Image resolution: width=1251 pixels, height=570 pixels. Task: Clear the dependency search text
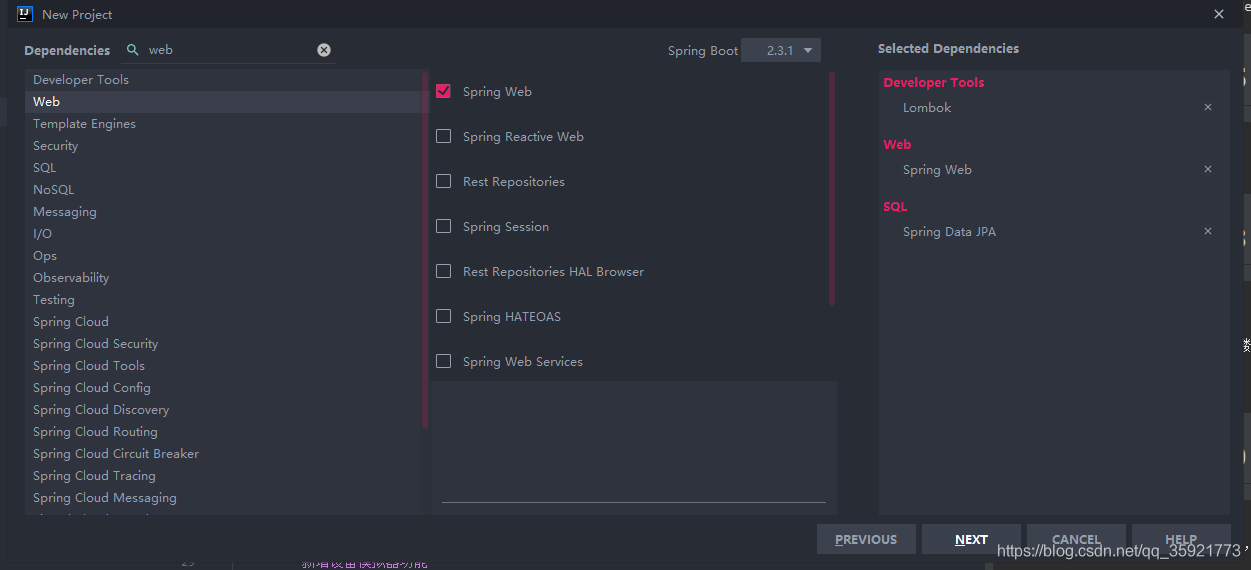pyautogui.click(x=324, y=50)
